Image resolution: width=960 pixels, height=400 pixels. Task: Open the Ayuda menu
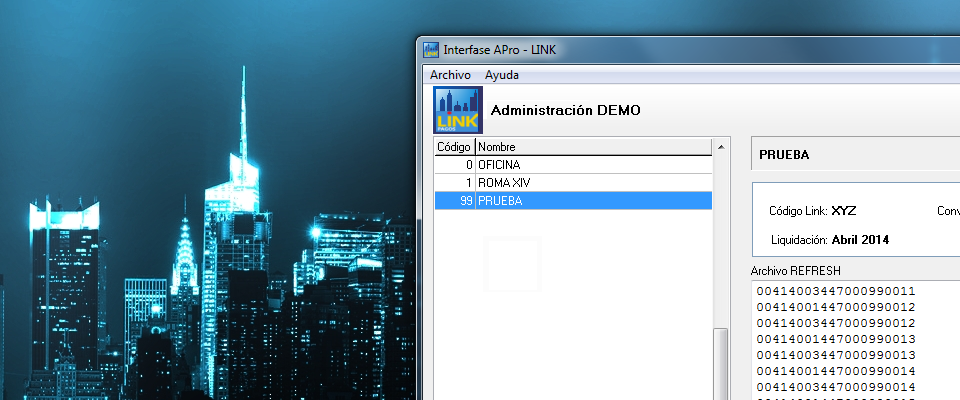click(x=502, y=75)
